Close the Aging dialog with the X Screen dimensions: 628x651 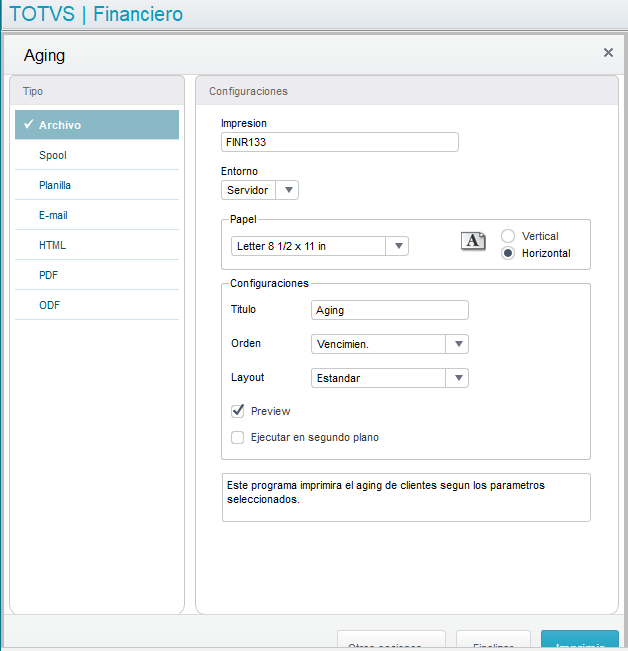click(608, 53)
